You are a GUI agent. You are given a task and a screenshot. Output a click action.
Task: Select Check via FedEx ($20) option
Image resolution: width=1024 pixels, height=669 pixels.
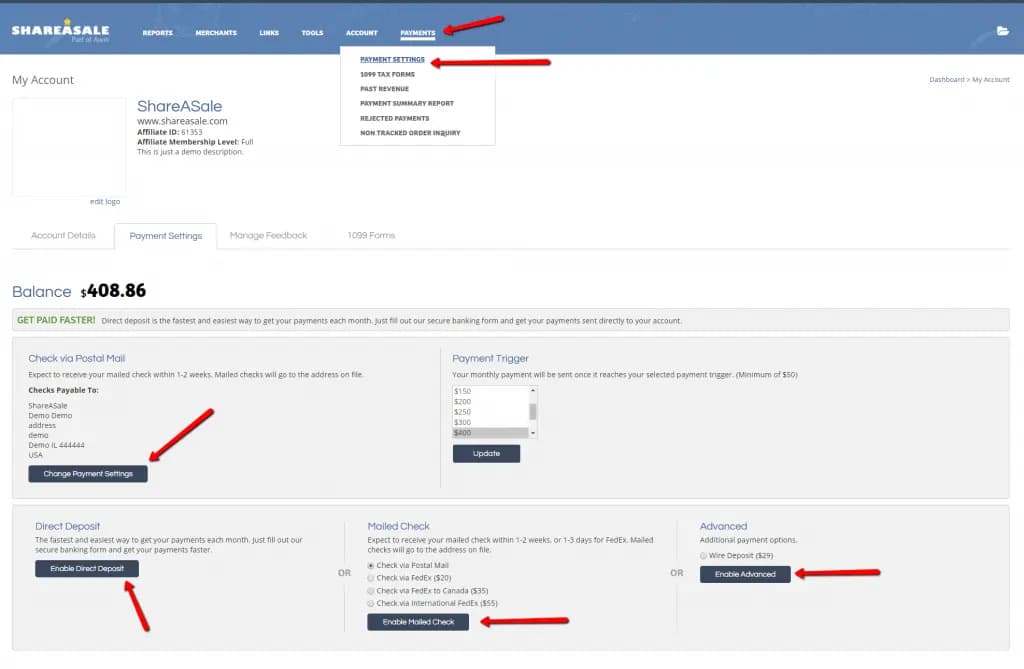coord(371,578)
